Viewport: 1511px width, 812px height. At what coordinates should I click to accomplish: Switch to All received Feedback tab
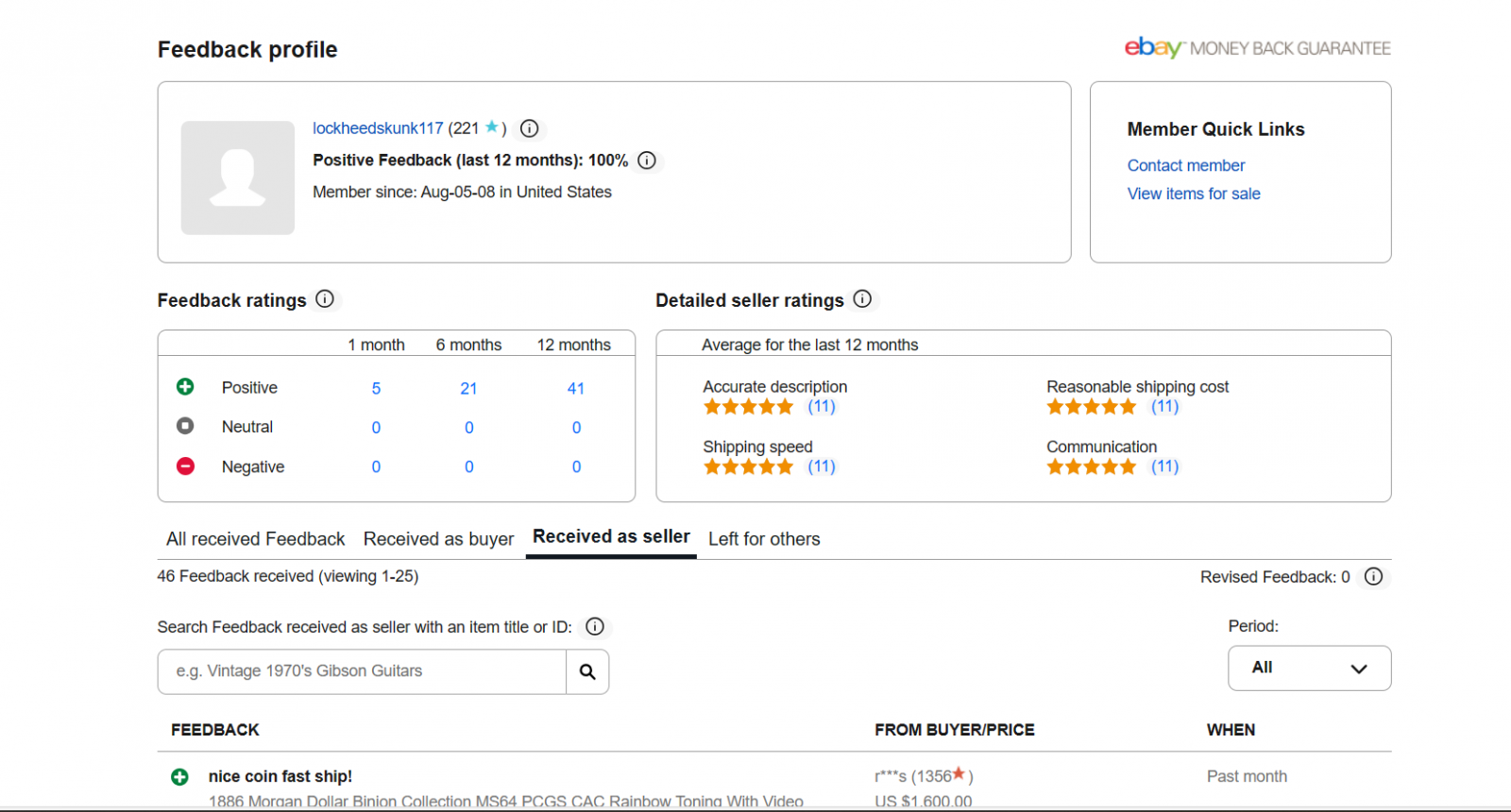255,539
